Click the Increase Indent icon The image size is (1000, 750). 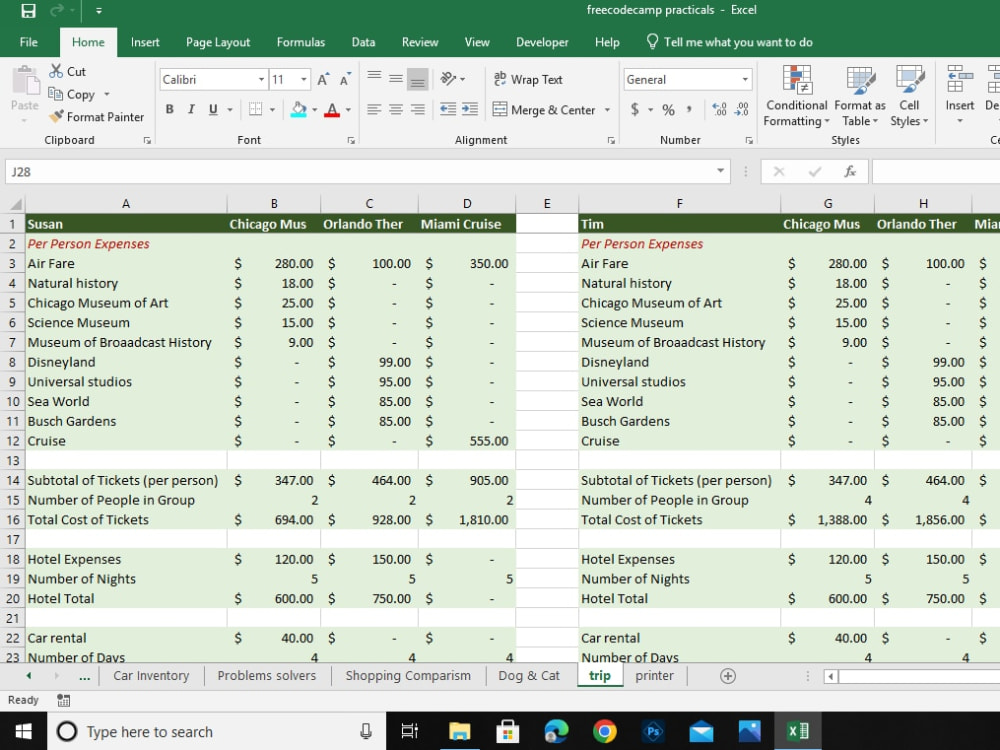(470, 109)
